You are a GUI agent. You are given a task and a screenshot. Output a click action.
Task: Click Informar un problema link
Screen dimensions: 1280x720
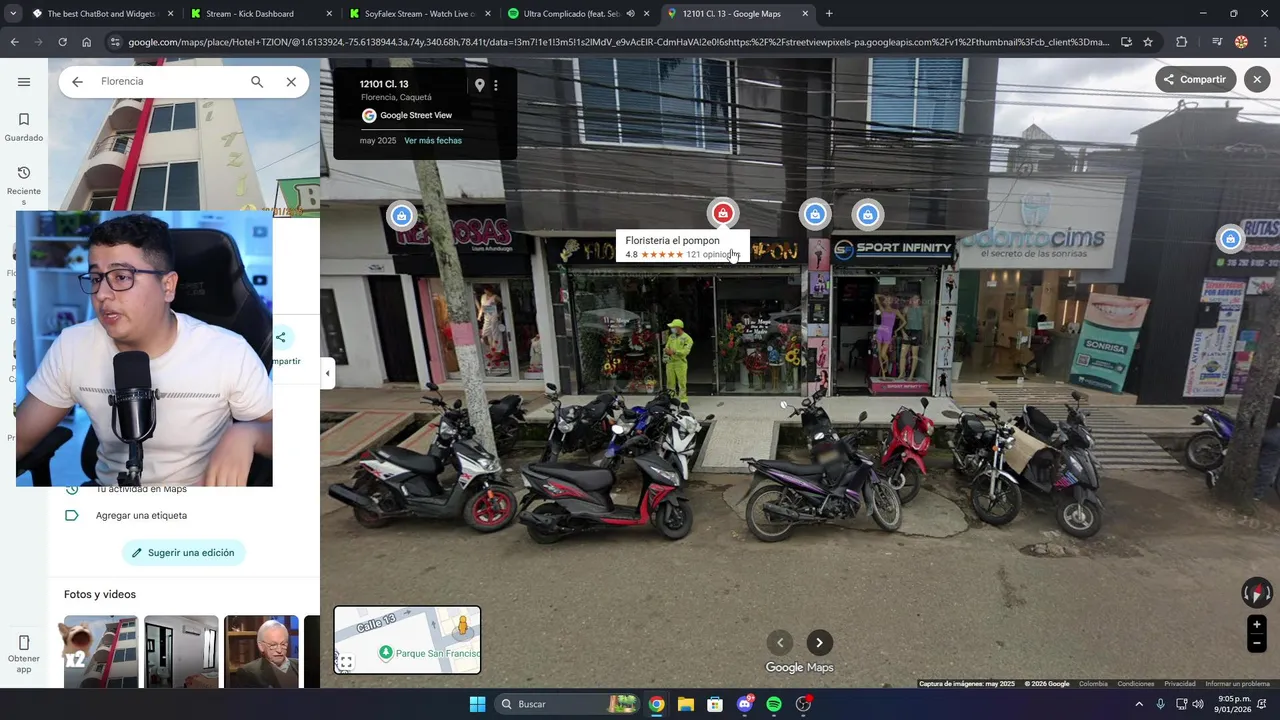[x=1237, y=684]
